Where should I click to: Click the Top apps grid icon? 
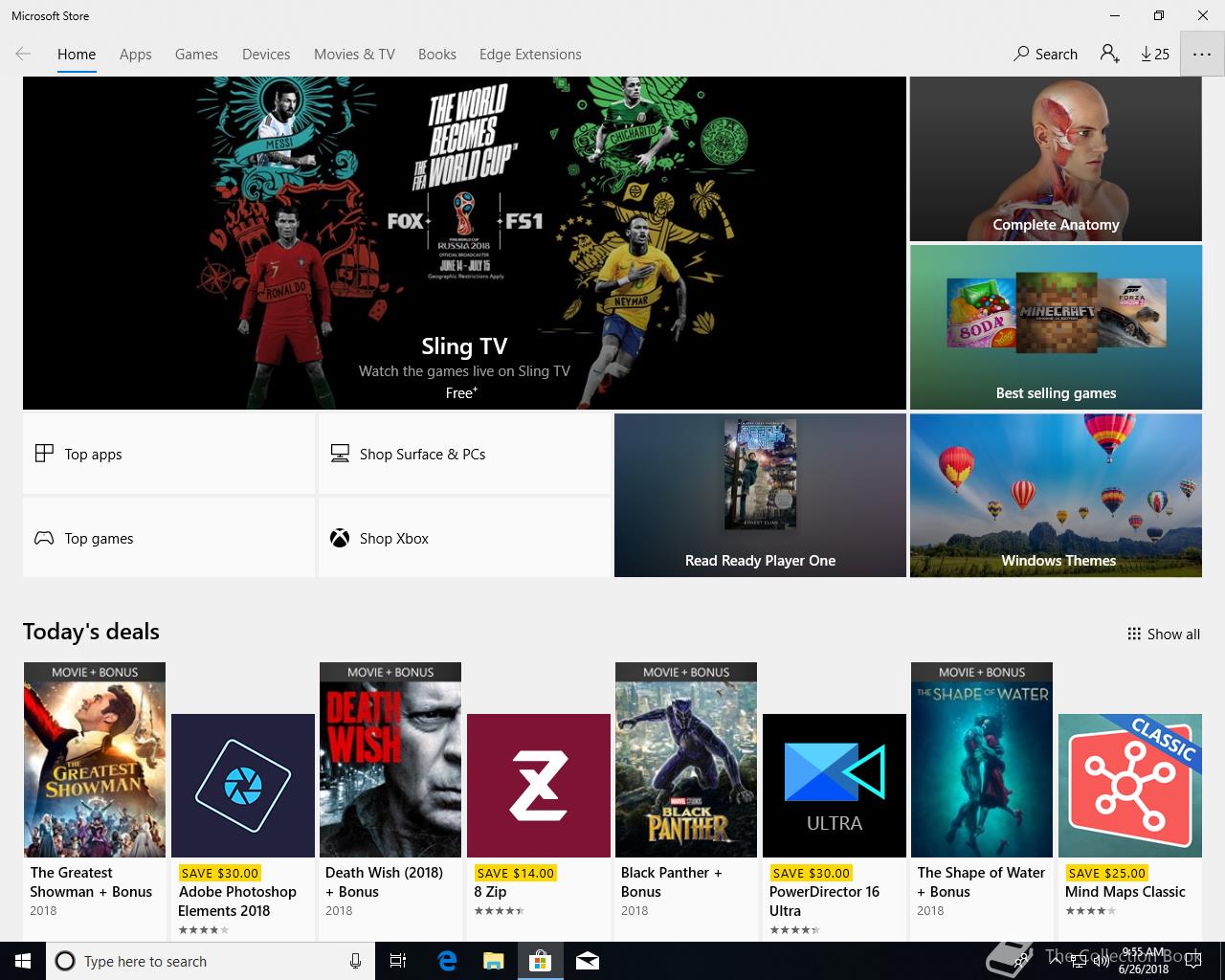pyautogui.click(x=44, y=454)
